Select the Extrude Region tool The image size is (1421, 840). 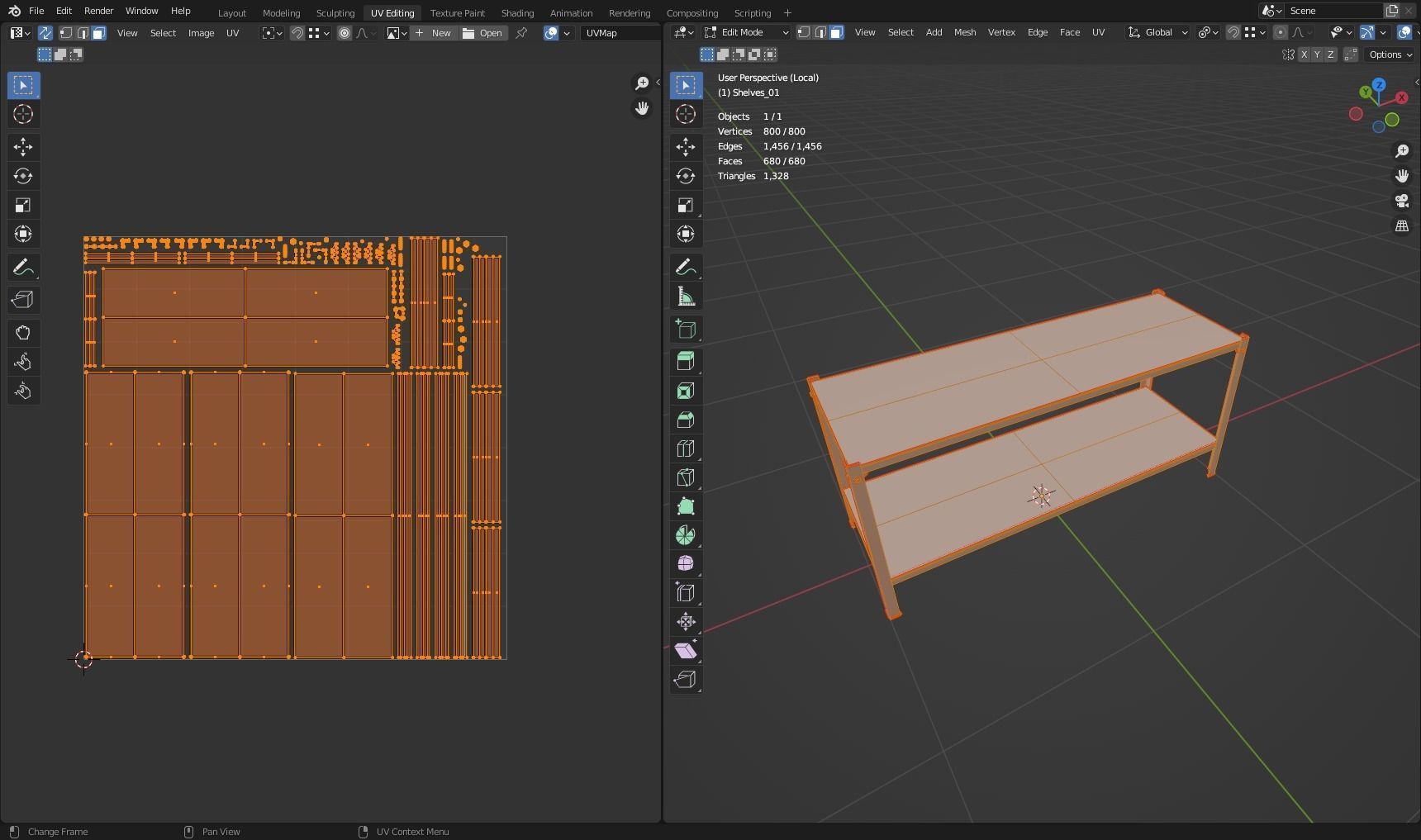coord(686,361)
